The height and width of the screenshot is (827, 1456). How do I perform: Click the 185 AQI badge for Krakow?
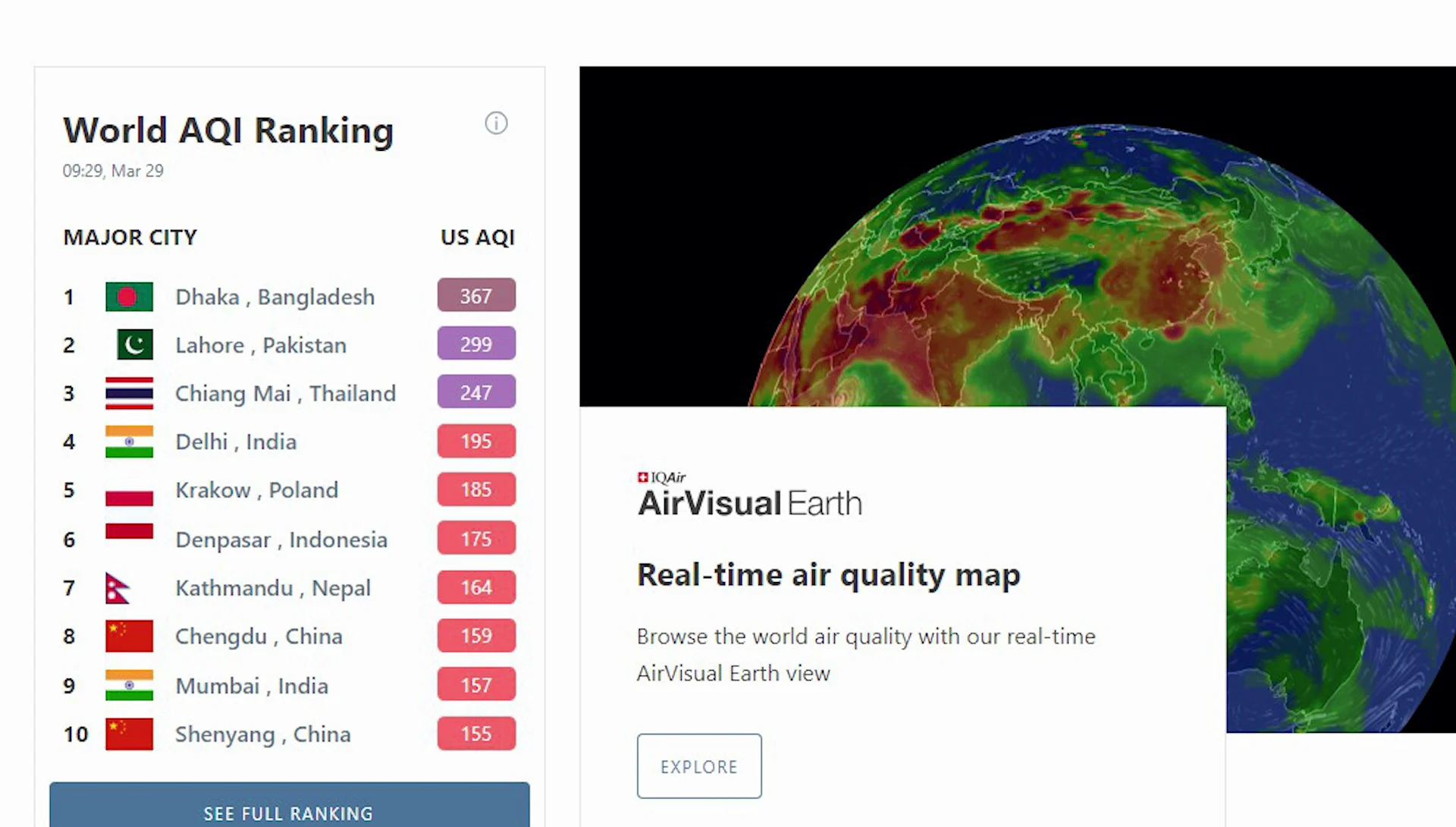[x=476, y=489]
